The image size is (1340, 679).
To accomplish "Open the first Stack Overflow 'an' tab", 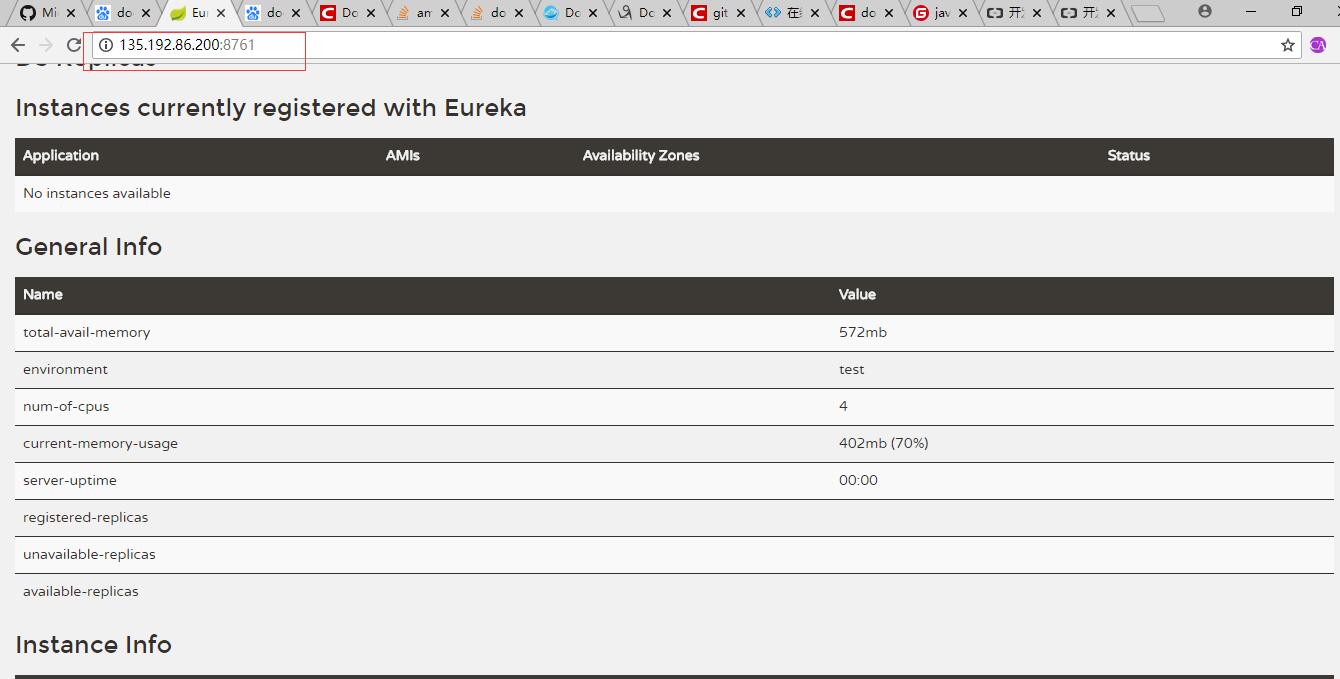I will [x=414, y=13].
